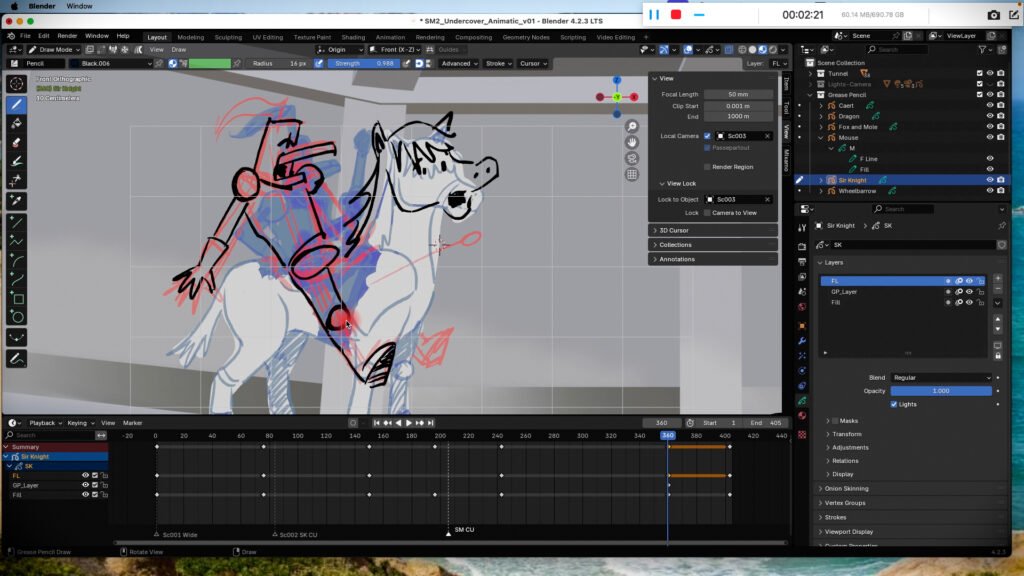Select the Cursor tool at toolbar top
The width and height of the screenshot is (1024, 576).
click(17, 84)
